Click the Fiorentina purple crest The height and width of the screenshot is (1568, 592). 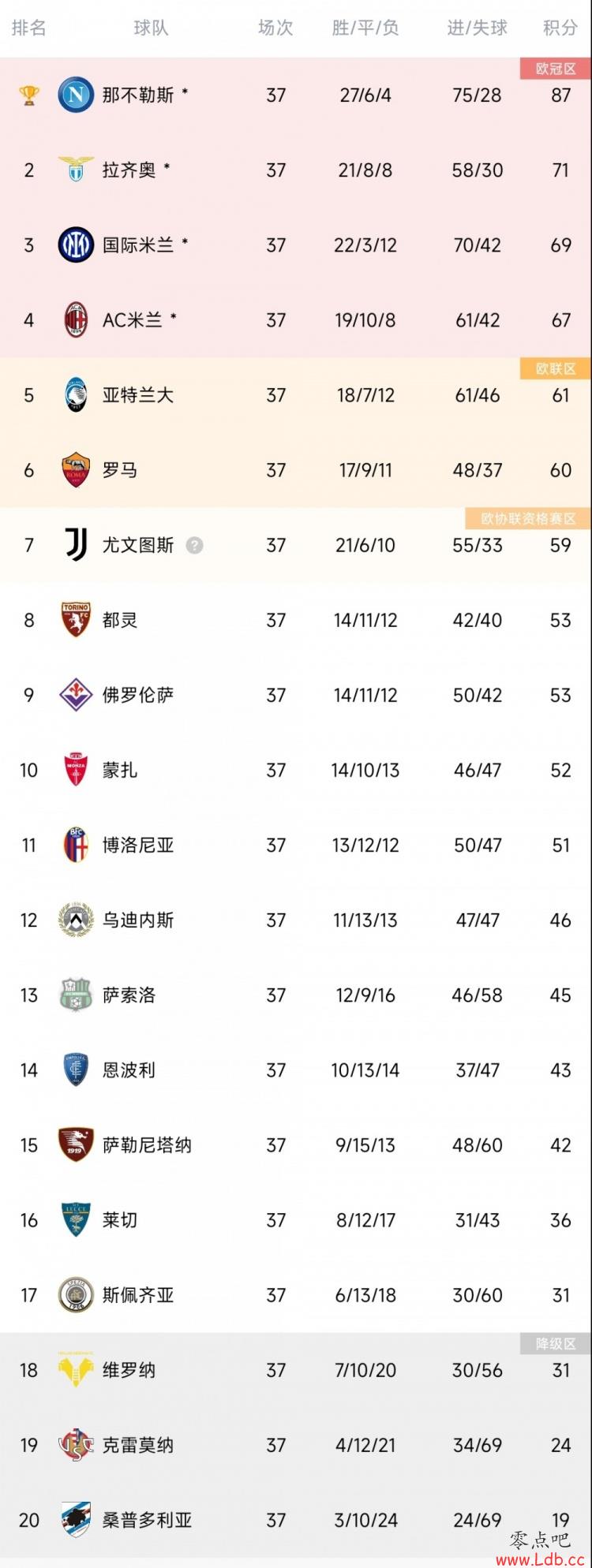pyautogui.click(x=76, y=695)
